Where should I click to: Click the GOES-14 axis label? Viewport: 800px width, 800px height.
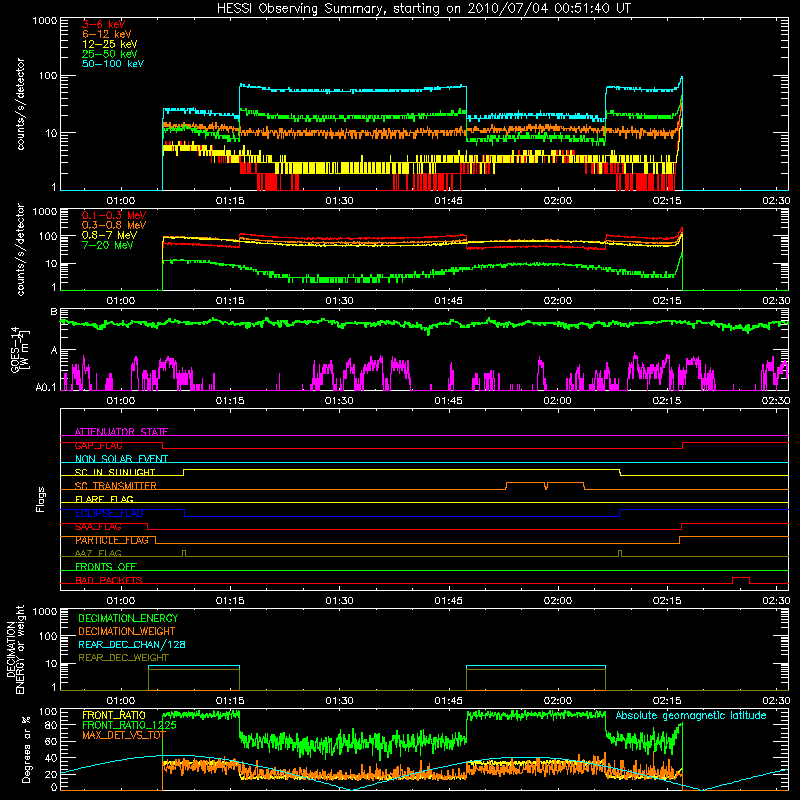19,350
